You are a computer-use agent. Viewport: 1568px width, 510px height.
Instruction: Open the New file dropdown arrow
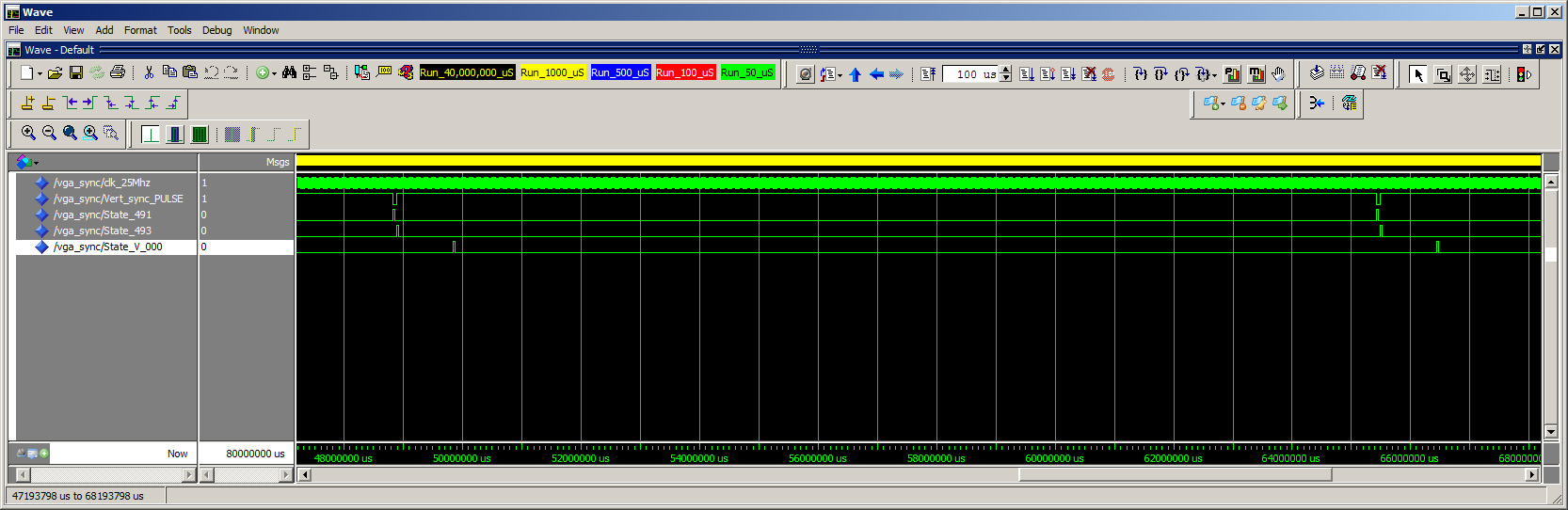40,73
